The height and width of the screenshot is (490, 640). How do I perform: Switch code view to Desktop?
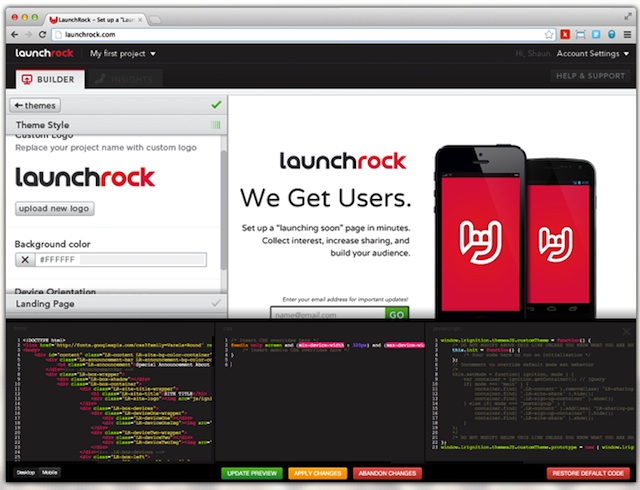(26, 472)
